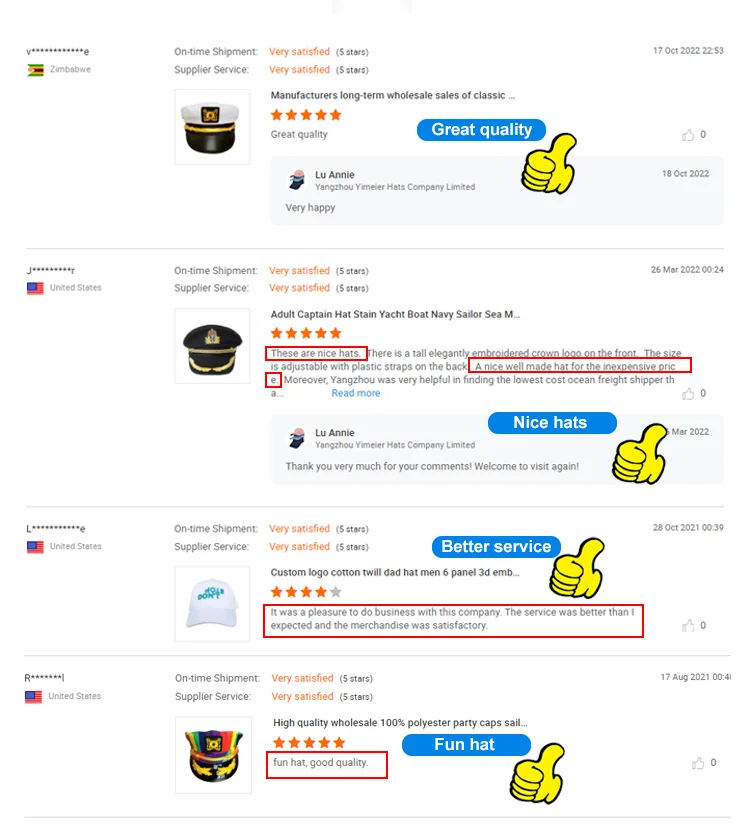Viewport: 750px width, 840px height.
Task: Like the "Great quality" review thumbs-up
Action: [688, 135]
